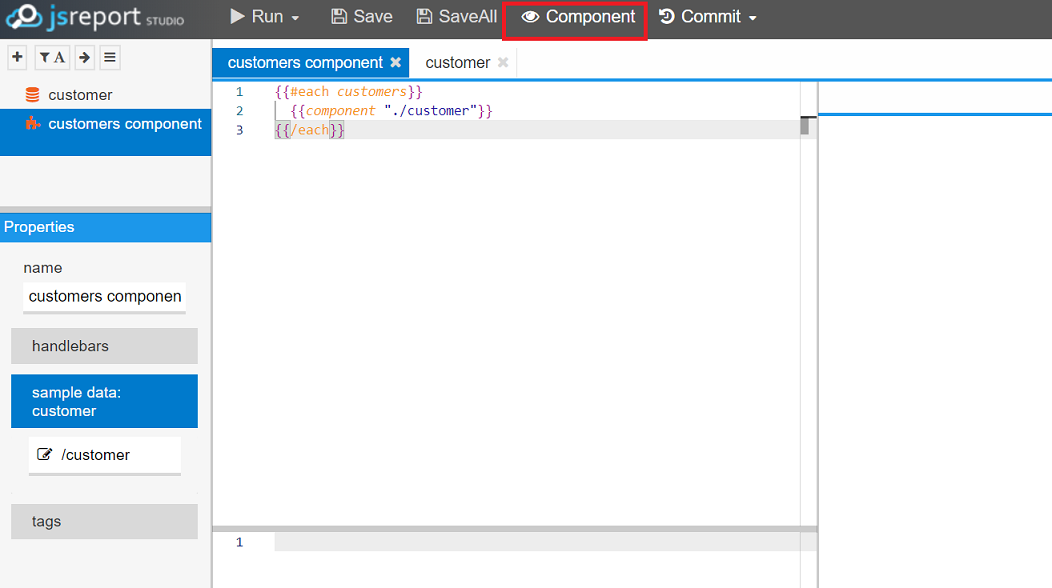Click the eye icon on Component button
The width and height of the screenshot is (1052, 588).
point(530,17)
